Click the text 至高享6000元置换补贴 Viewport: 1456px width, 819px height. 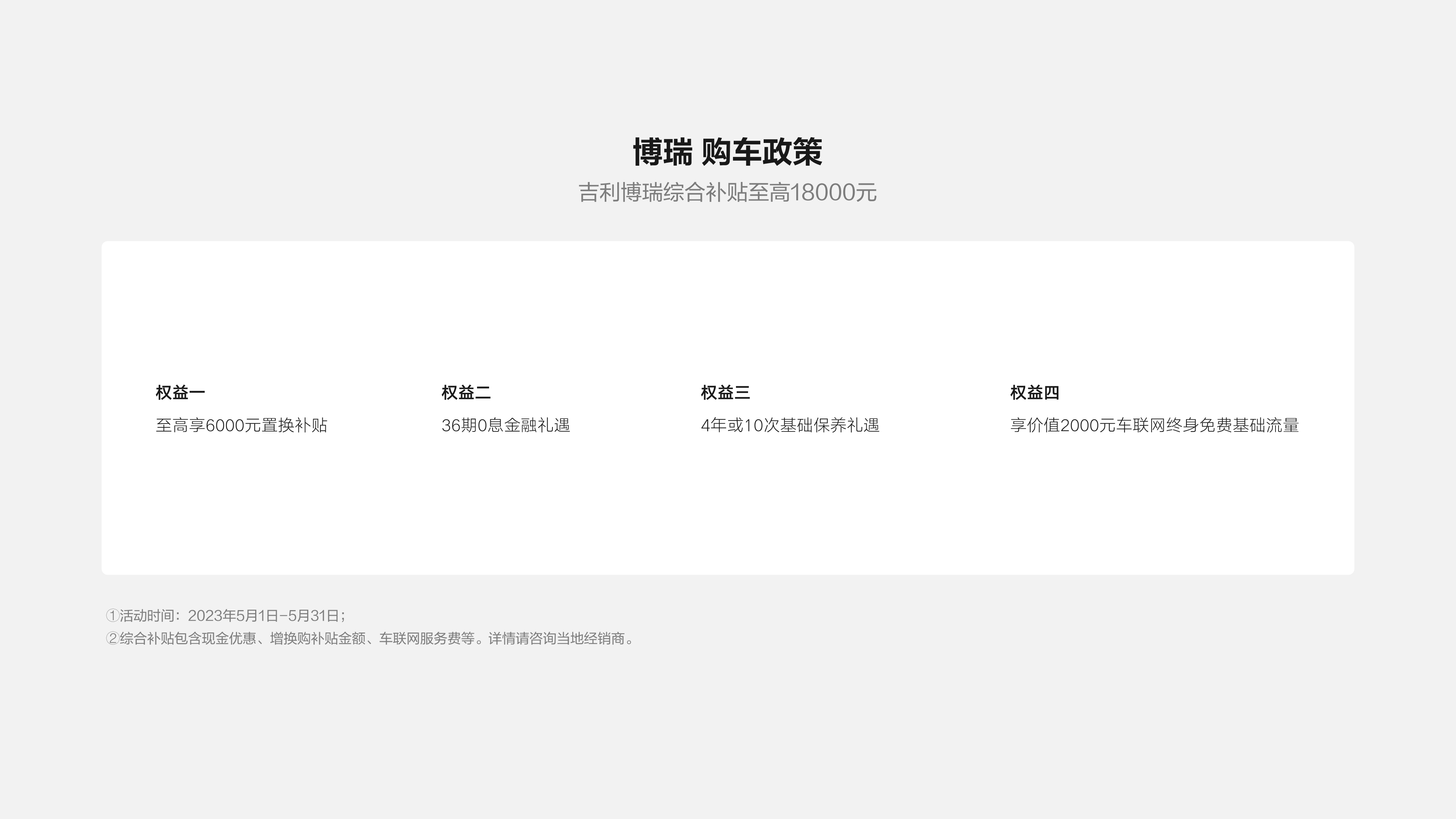pyautogui.click(x=242, y=425)
